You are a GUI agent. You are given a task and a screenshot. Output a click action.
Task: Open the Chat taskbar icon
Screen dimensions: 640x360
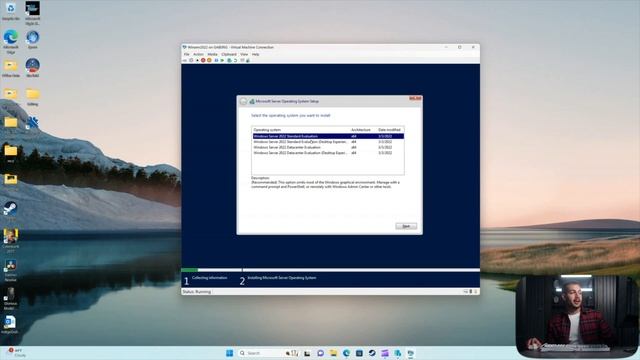point(320,353)
